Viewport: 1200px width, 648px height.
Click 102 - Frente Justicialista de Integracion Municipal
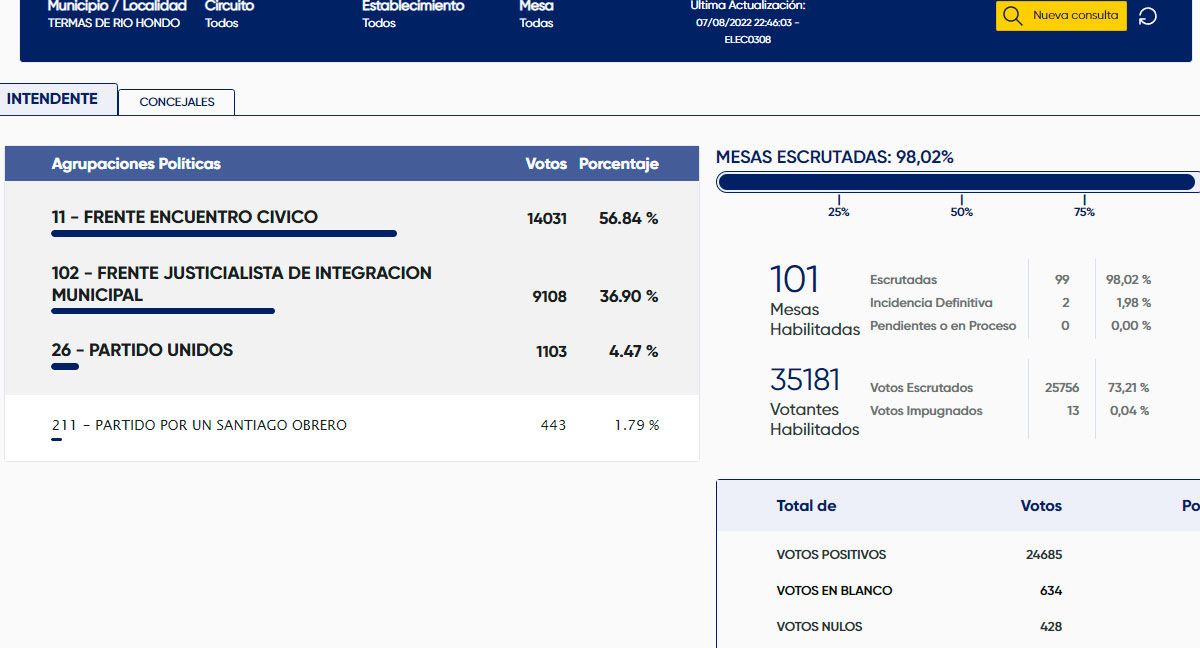coord(241,284)
